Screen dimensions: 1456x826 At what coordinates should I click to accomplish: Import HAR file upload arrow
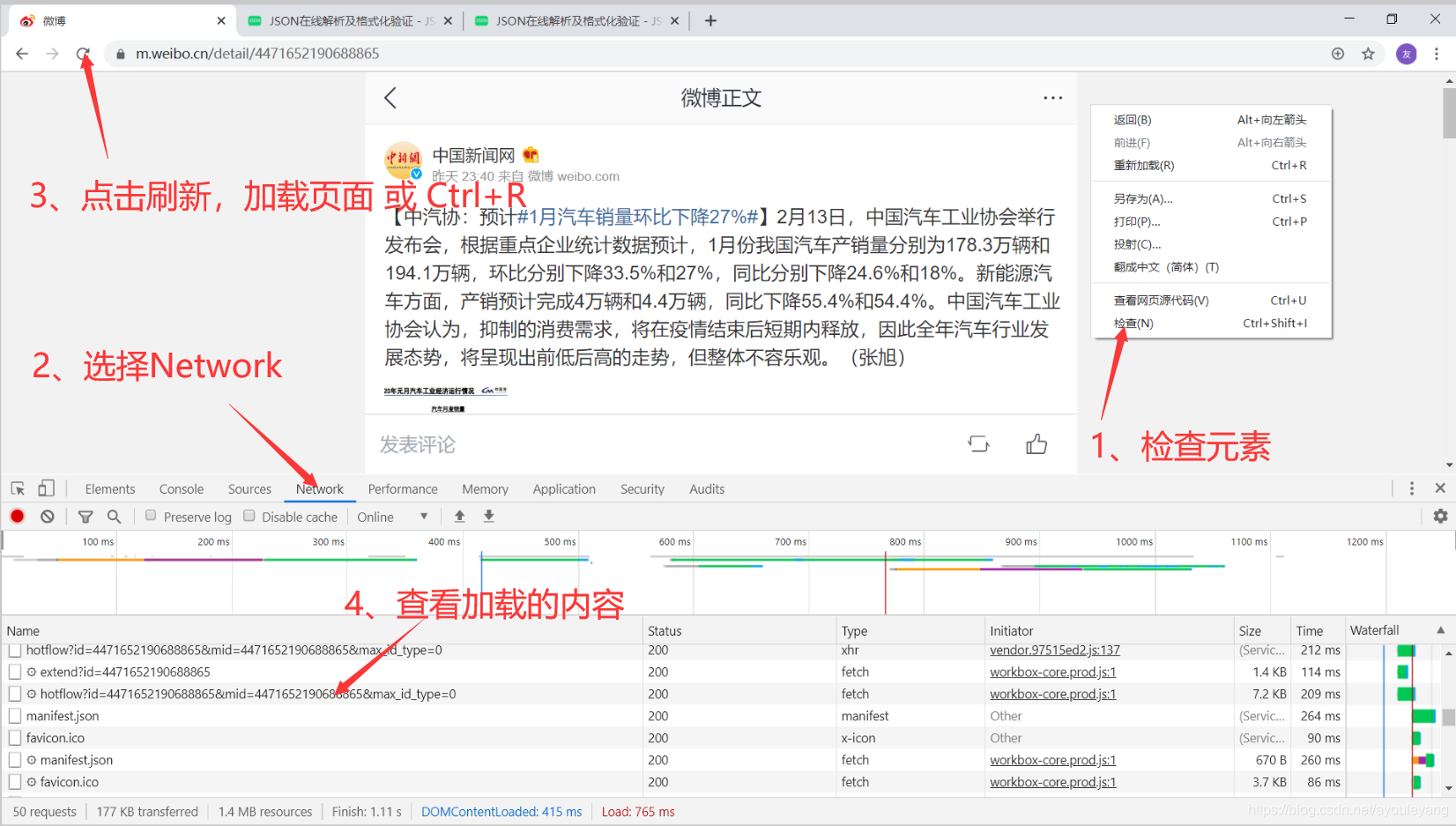(459, 516)
